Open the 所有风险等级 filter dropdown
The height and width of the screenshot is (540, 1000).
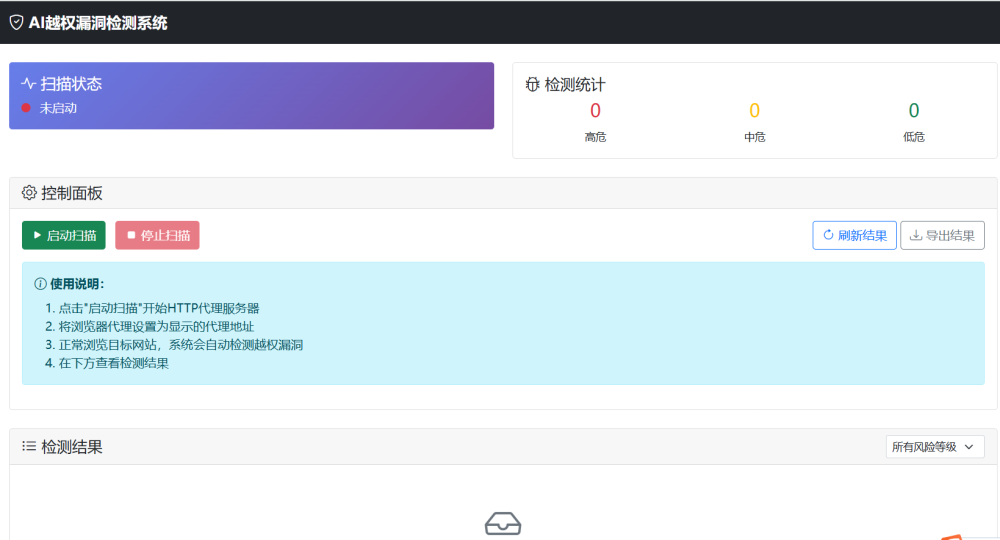pos(934,447)
